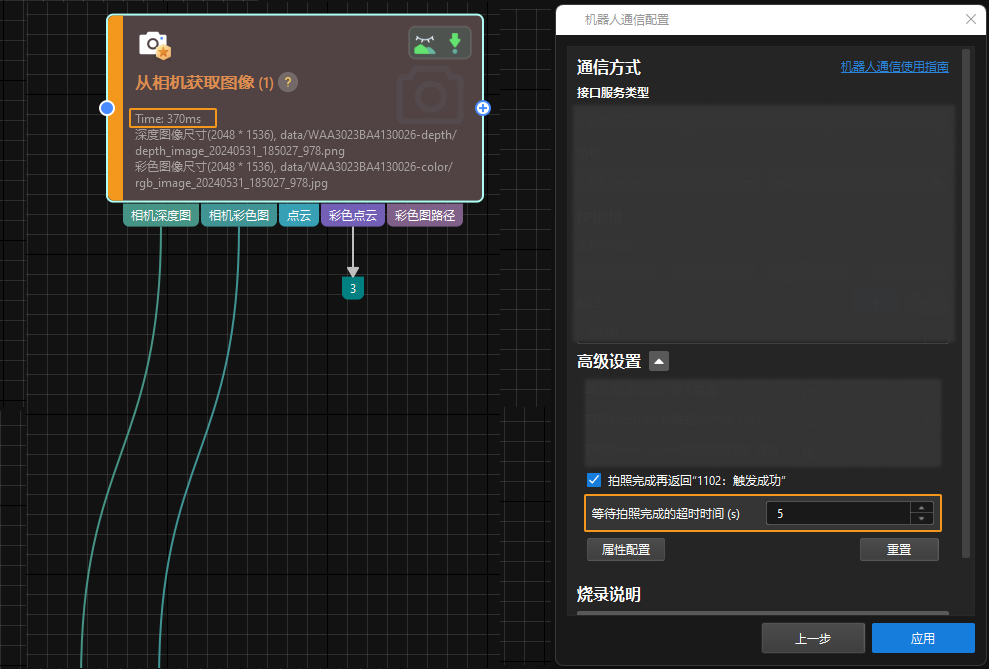Open the 机器人通信使用指南 link

pos(894,67)
